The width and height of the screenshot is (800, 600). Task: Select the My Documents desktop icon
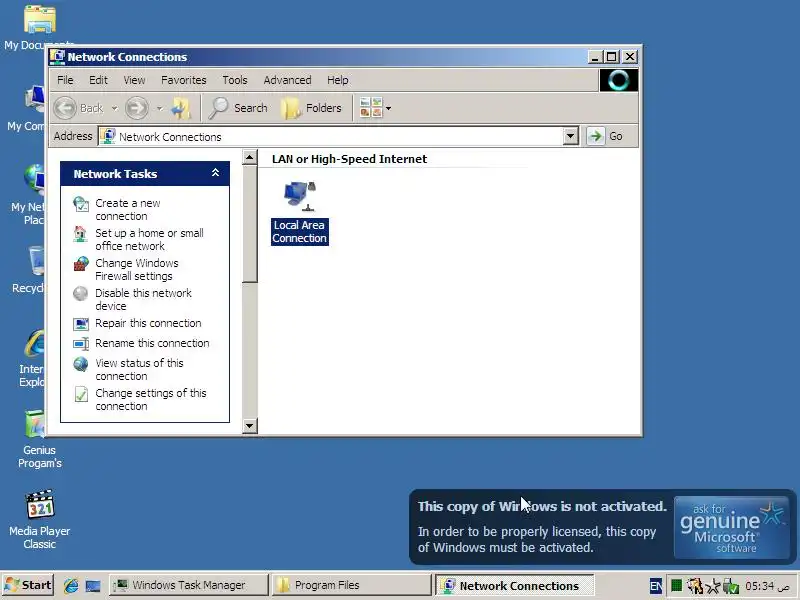coord(39,27)
